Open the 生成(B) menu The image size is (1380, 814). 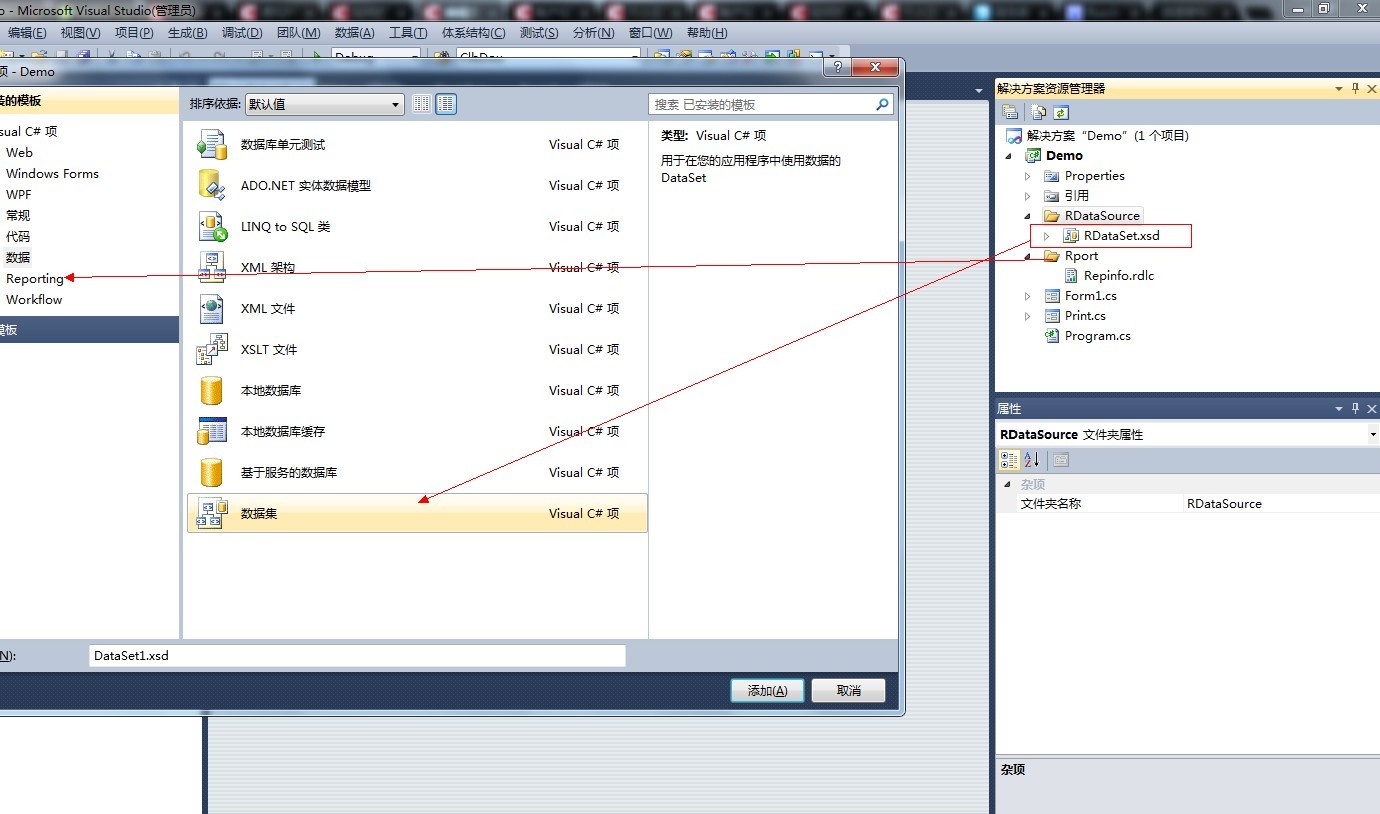[187, 33]
